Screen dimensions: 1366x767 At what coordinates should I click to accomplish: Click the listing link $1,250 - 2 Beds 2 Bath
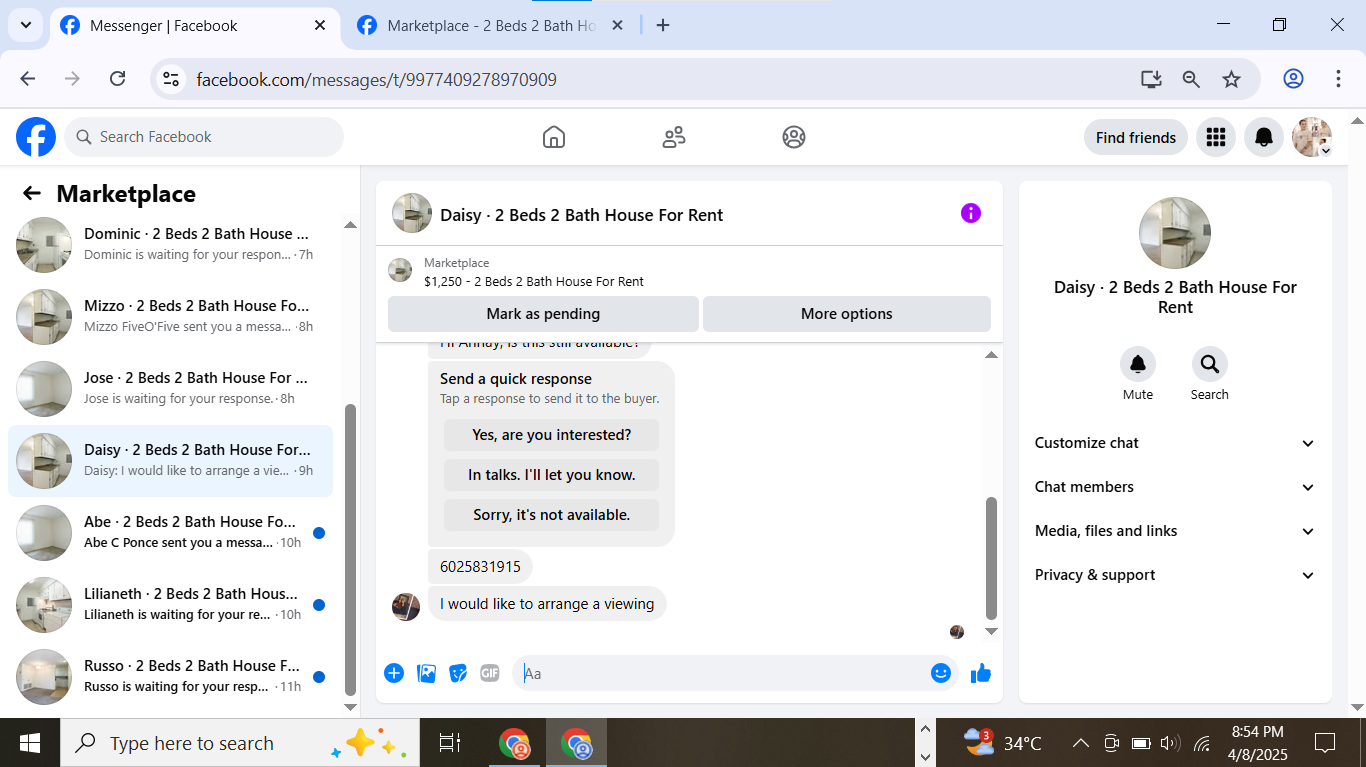[x=534, y=281]
